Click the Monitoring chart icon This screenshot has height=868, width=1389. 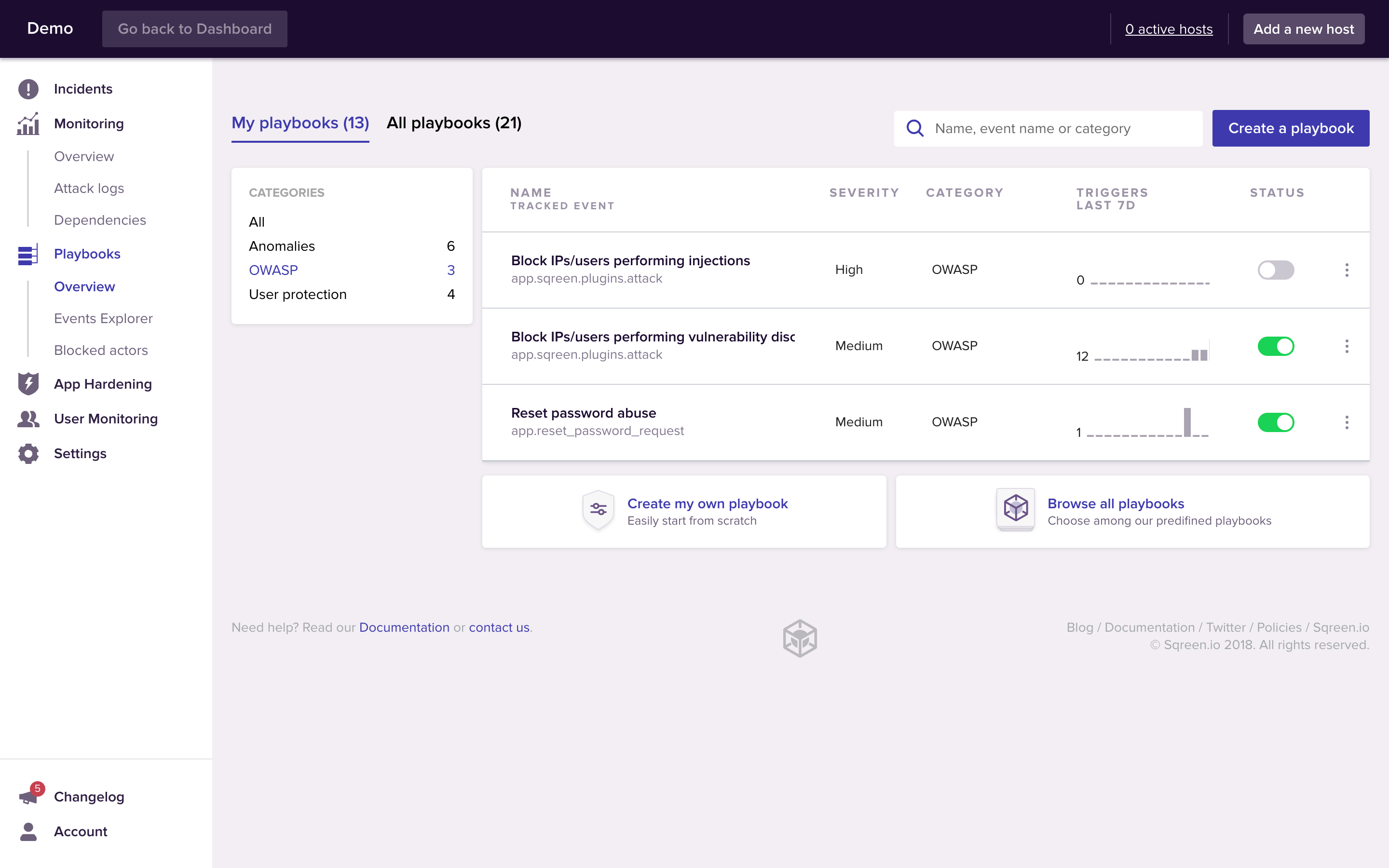click(28, 123)
